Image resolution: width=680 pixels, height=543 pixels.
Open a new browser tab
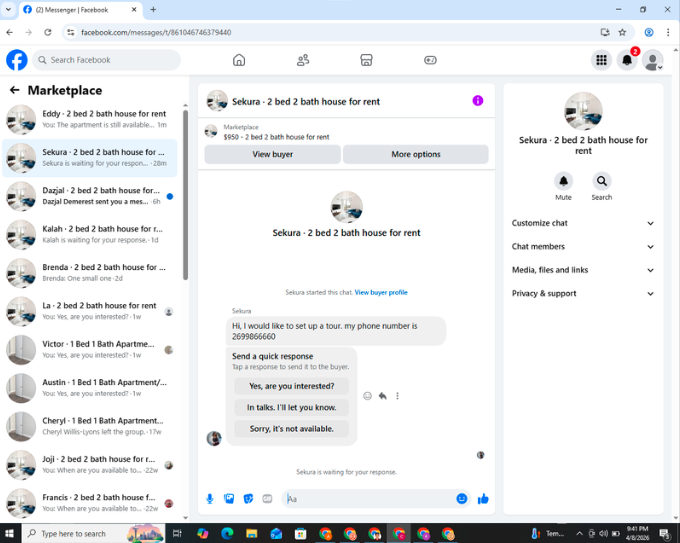tap(153, 10)
